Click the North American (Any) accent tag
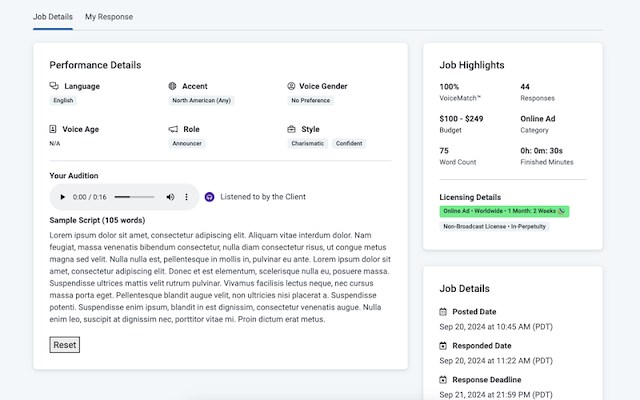Image resolution: width=640 pixels, height=400 pixels. (x=201, y=100)
